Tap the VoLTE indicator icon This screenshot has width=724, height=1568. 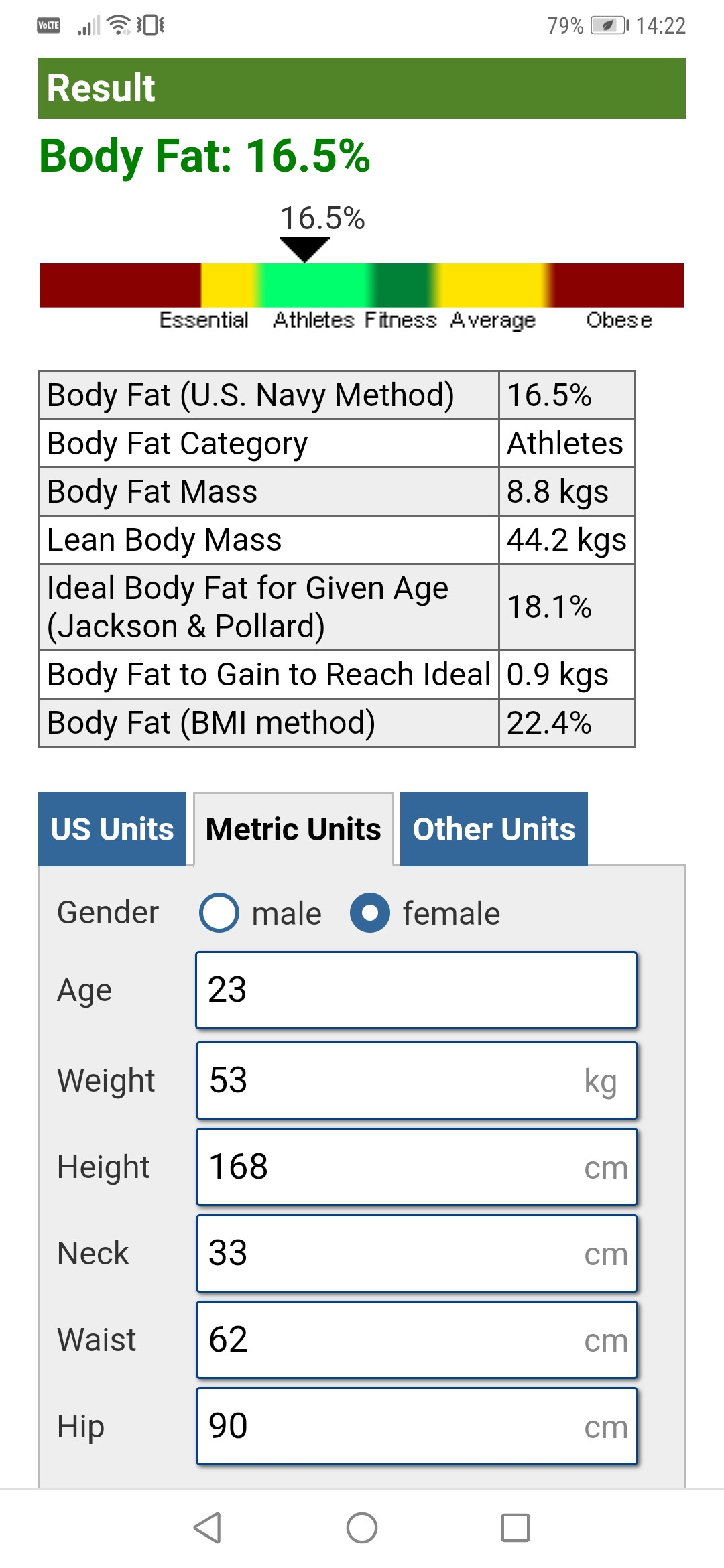48,25
